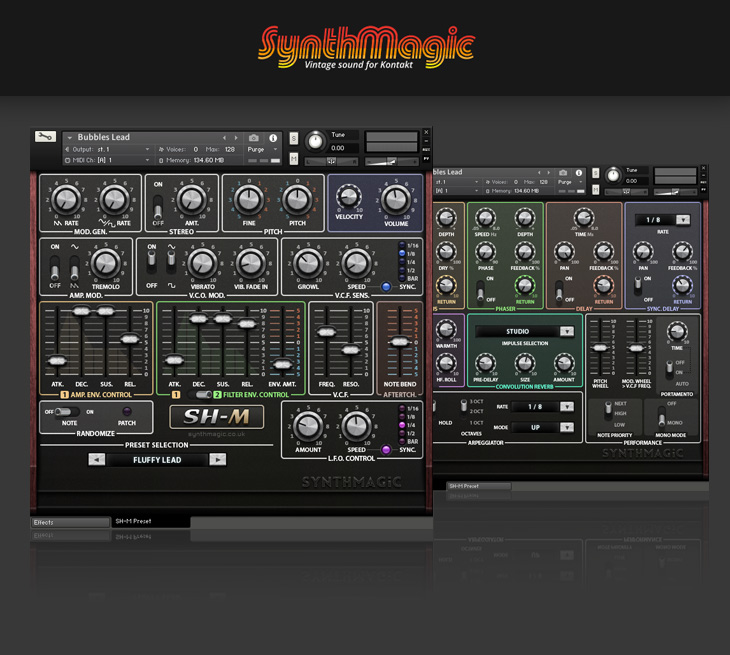Screen dimensions: 730x655
Task: Toggle the STEREO ON/OFF switch
Action: tap(158, 205)
